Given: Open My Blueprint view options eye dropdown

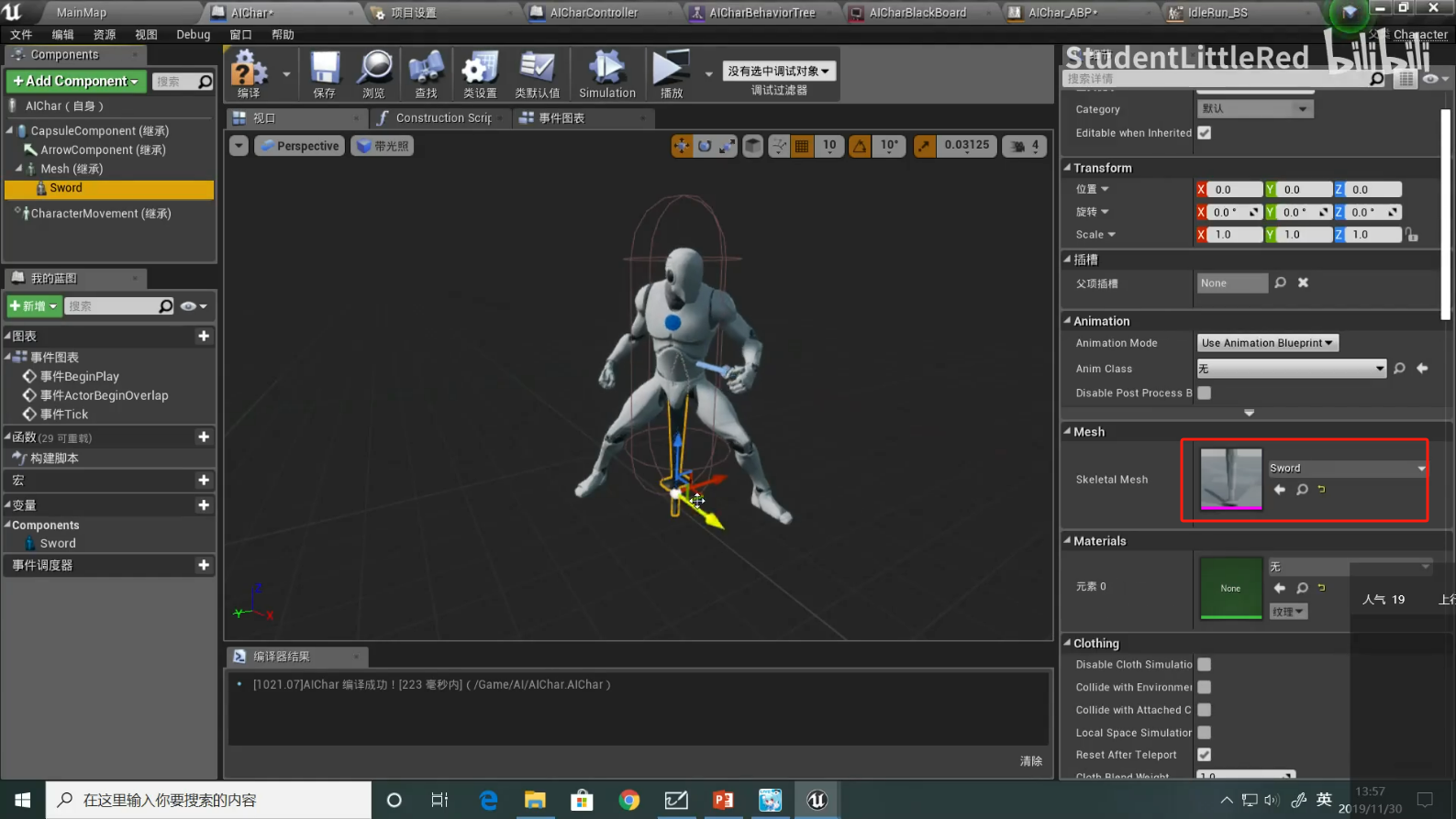Looking at the screenshot, I should [x=194, y=306].
